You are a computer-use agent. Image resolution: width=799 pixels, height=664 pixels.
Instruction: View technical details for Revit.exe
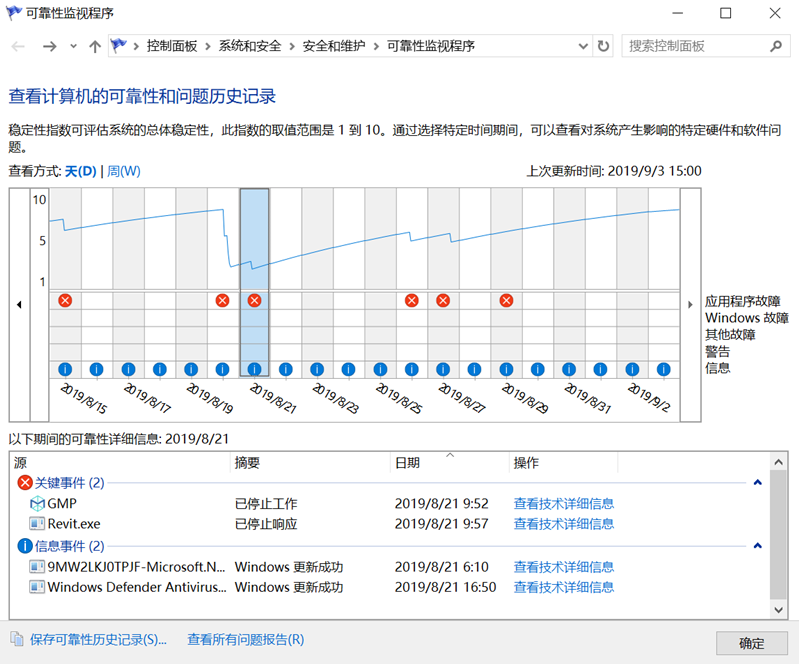[564, 524]
